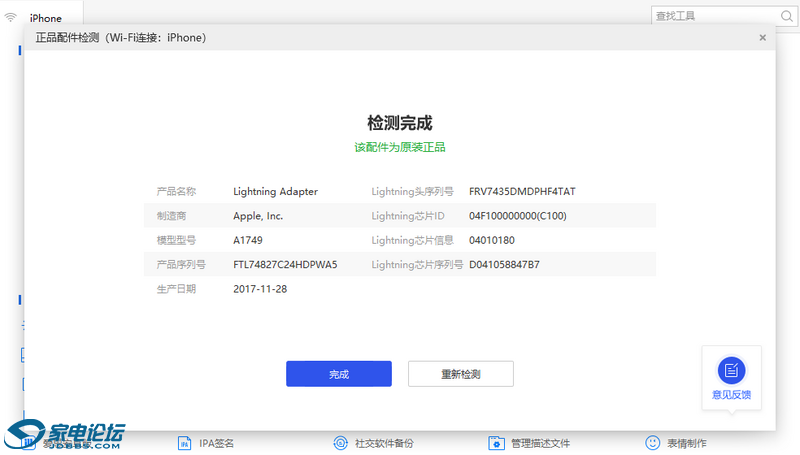Click the Lightning serial FRV7435DMDPHF4TAT value

click(522, 191)
